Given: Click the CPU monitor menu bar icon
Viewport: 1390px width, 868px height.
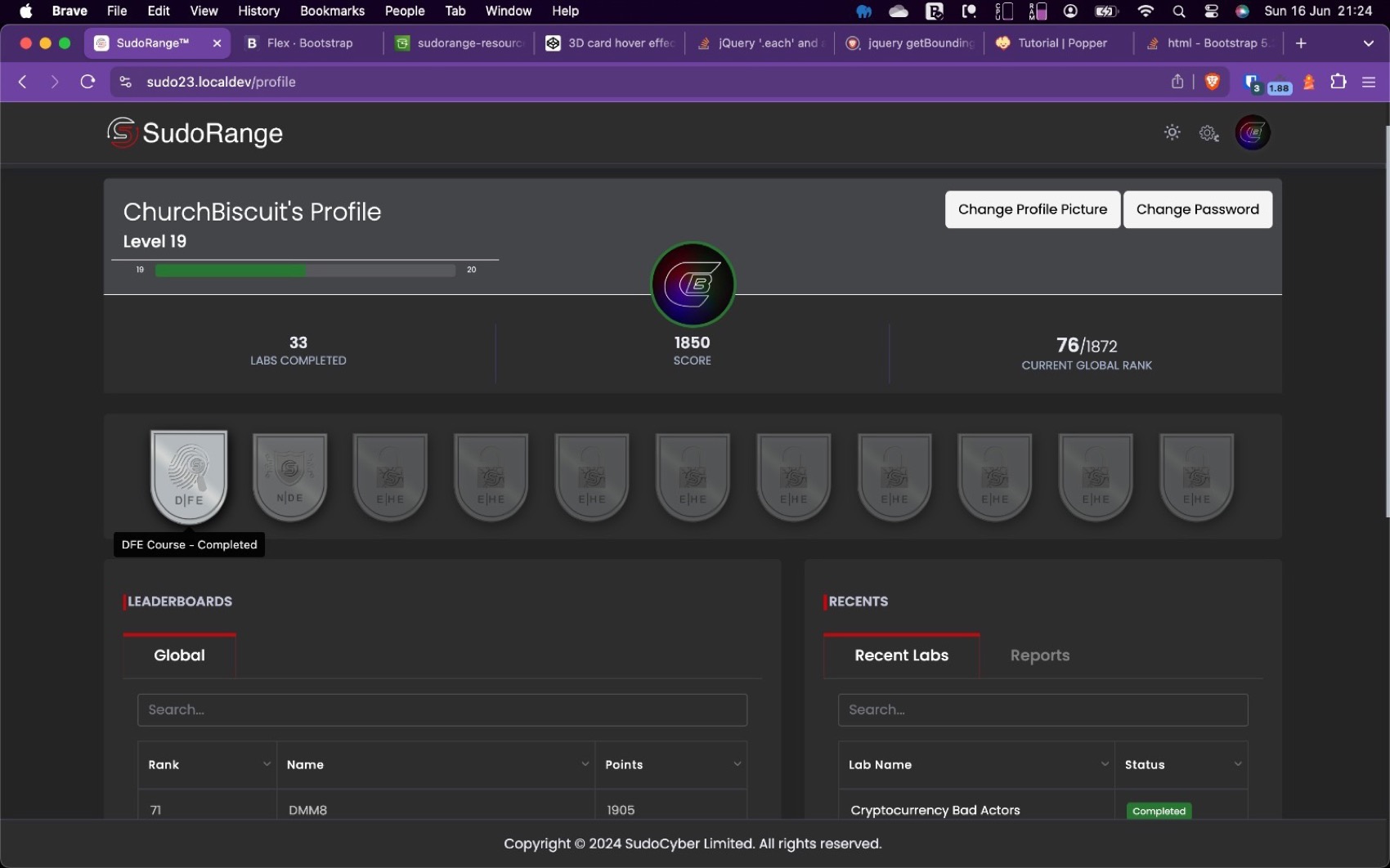Looking at the screenshot, I should point(1003,11).
